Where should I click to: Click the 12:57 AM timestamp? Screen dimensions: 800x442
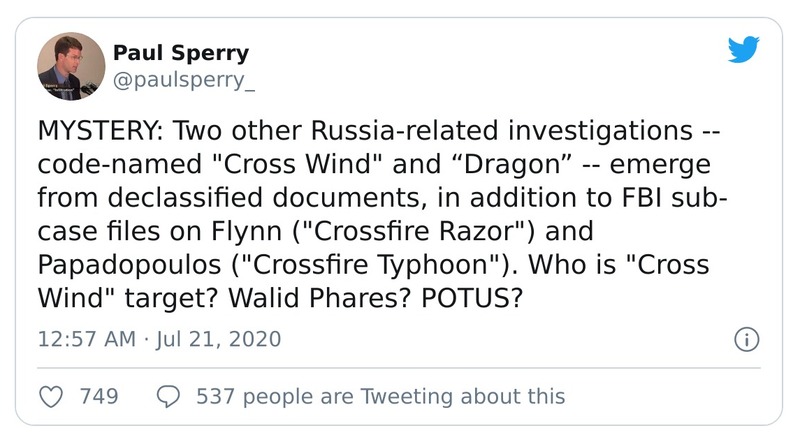84,339
